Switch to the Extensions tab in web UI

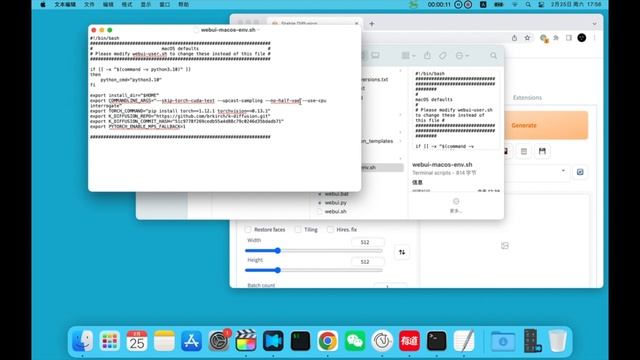pos(527,98)
